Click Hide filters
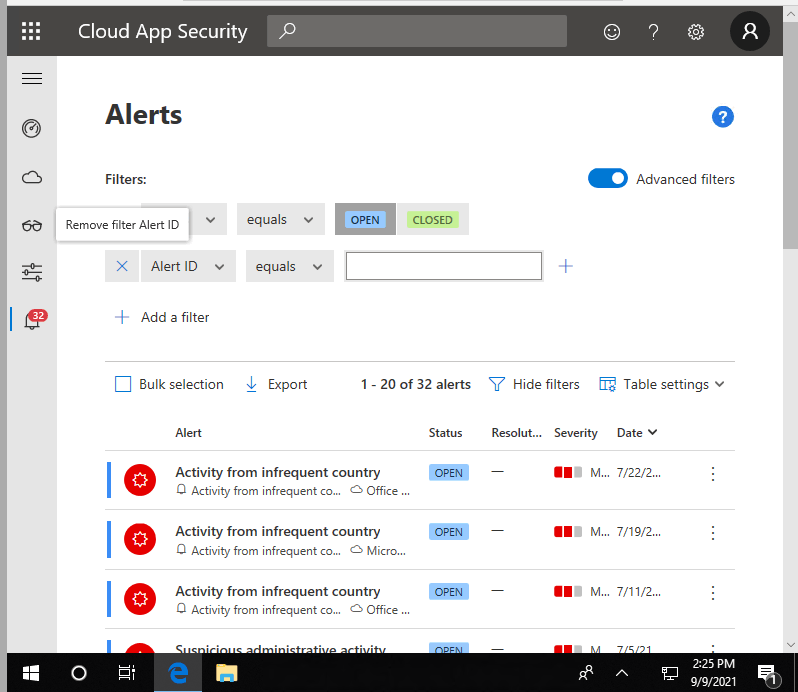798x692 pixels. (x=534, y=384)
